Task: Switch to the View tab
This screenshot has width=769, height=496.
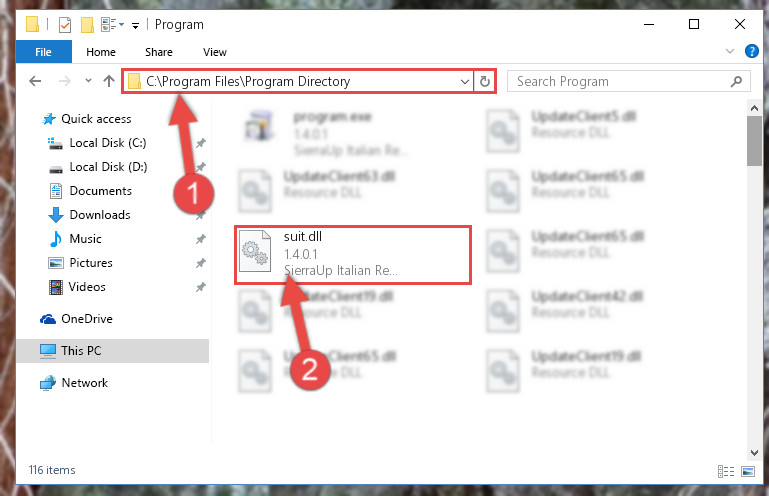Action: point(215,52)
